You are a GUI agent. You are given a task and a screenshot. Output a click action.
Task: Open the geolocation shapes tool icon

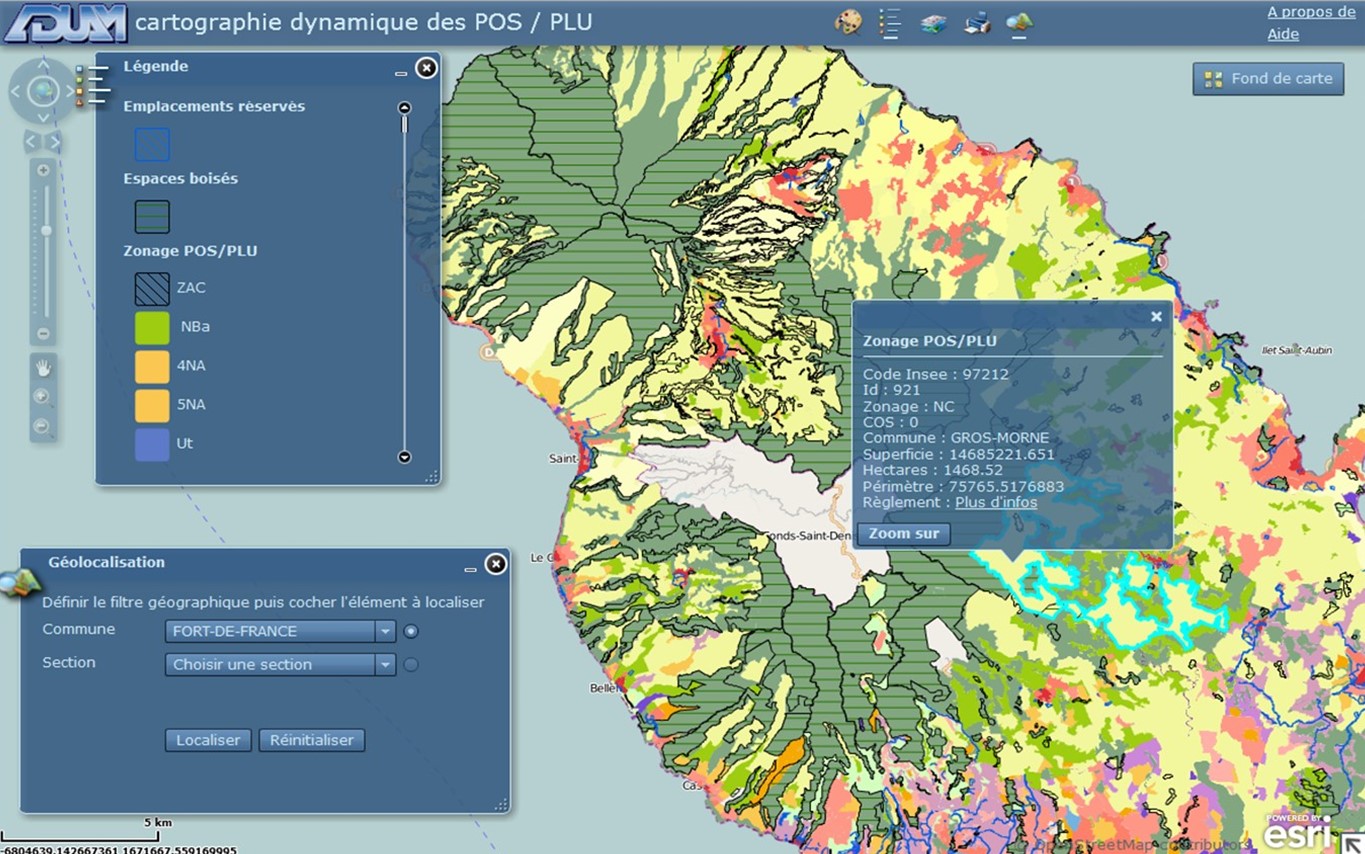point(1019,23)
